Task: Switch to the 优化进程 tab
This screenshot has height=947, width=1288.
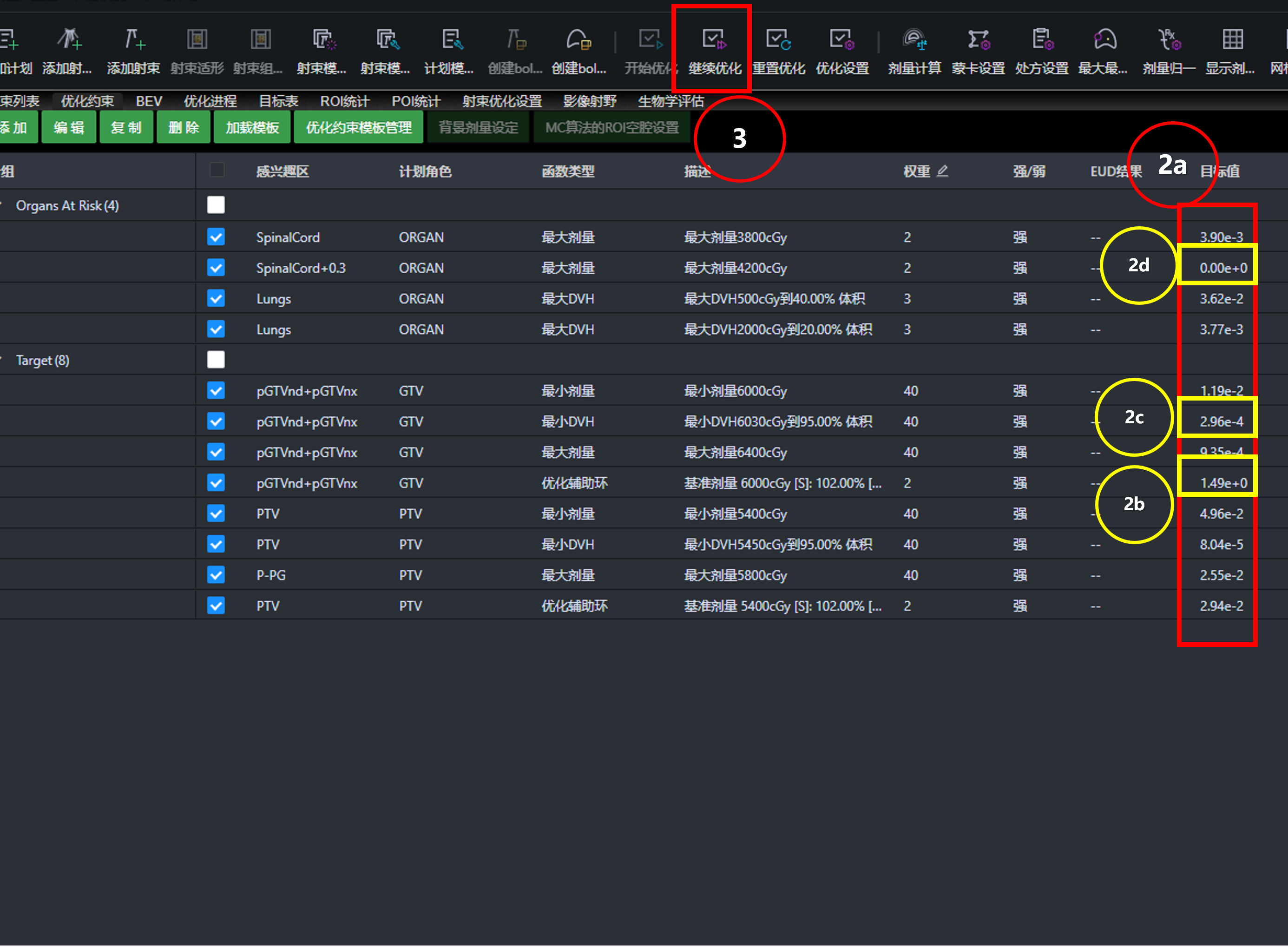Action: coord(210,101)
